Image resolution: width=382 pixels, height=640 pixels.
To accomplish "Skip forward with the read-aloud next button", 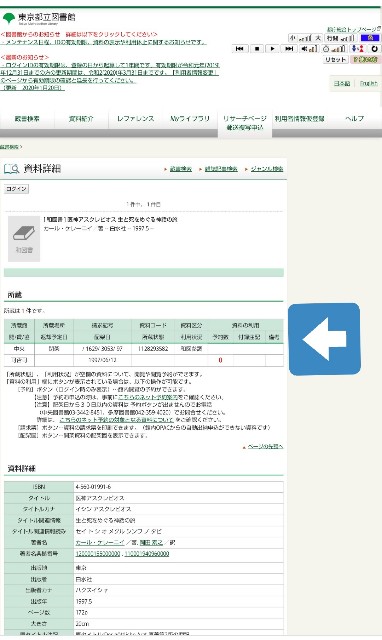I will point(289,49).
